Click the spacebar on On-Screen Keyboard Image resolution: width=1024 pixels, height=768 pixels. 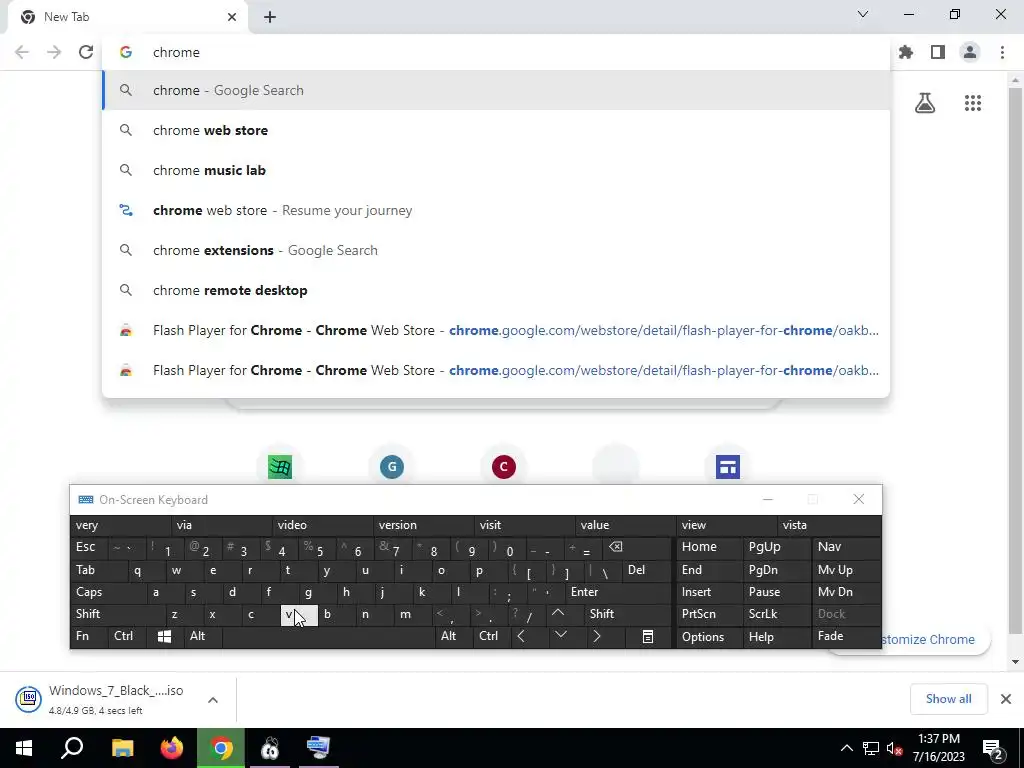pyautogui.click(x=328, y=637)
